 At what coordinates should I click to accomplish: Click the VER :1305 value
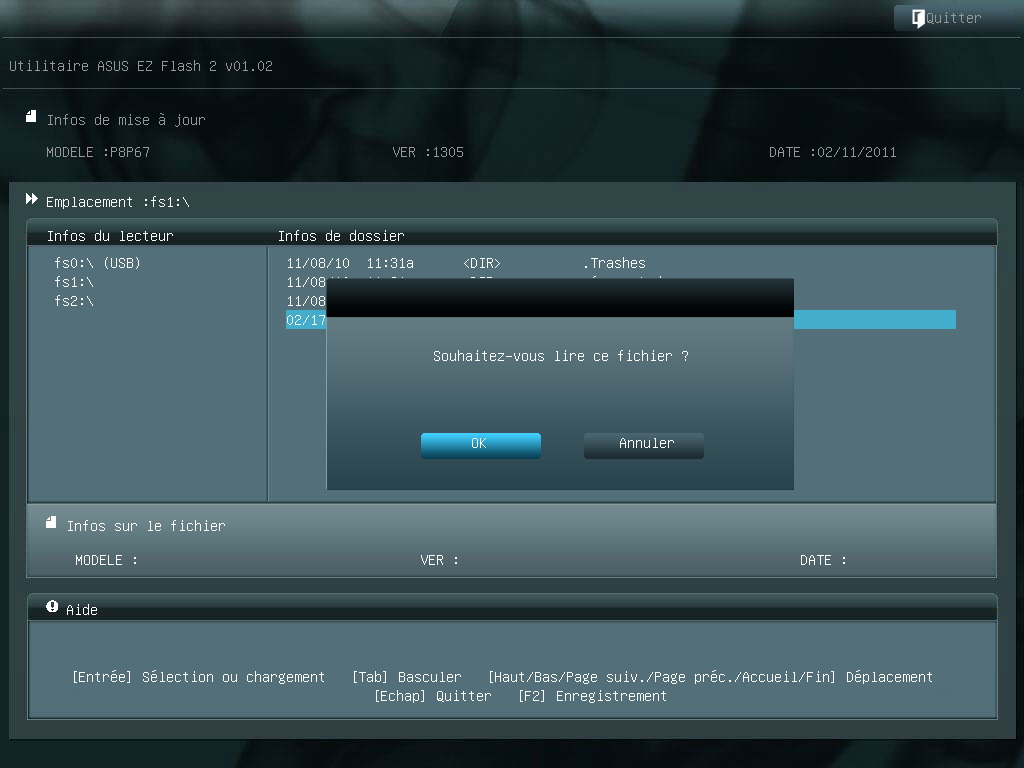click(428, 152)
